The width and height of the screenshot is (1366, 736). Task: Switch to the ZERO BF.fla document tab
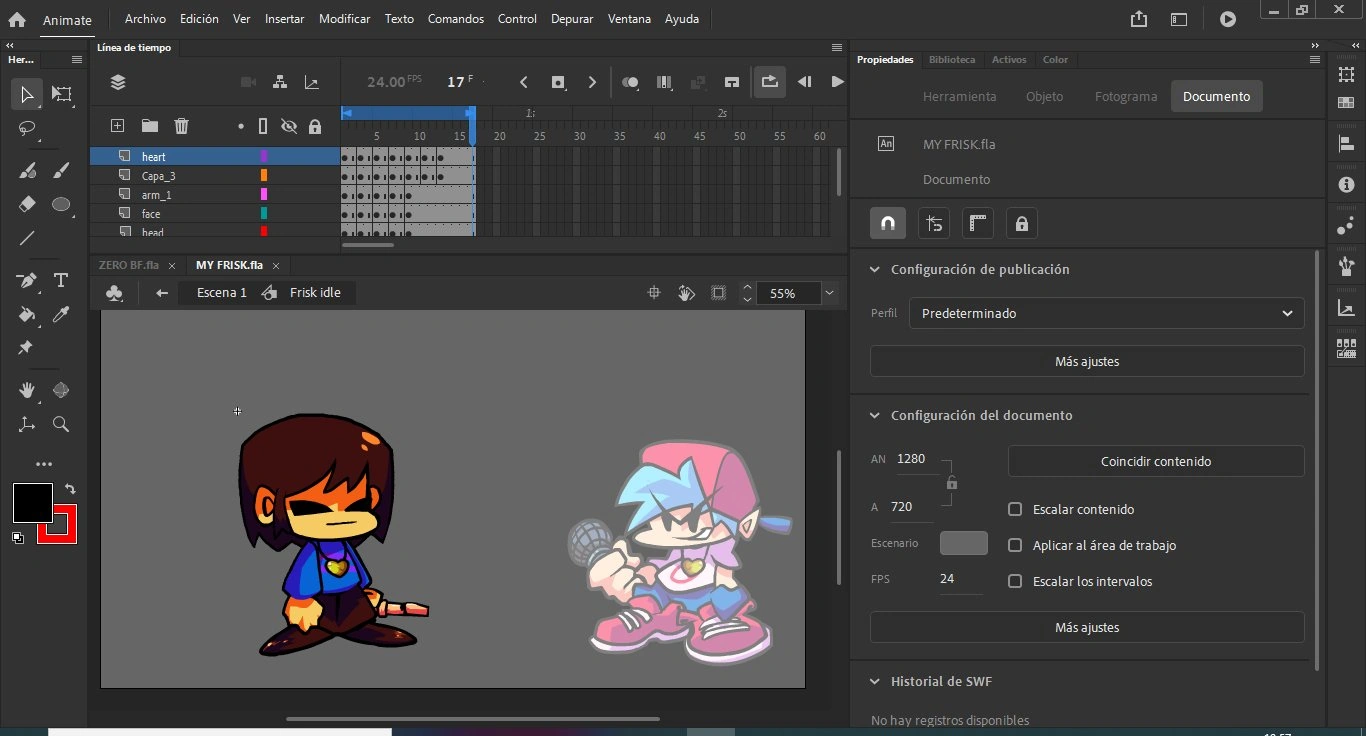pyautogui.click(x=129, y=265)
